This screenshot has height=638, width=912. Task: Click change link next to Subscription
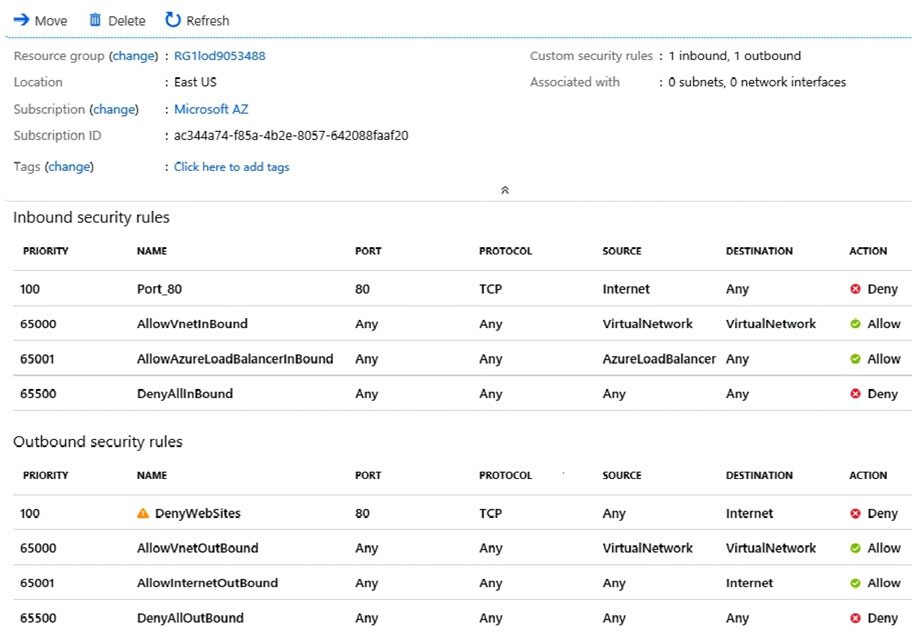click(x=114, y=109)
